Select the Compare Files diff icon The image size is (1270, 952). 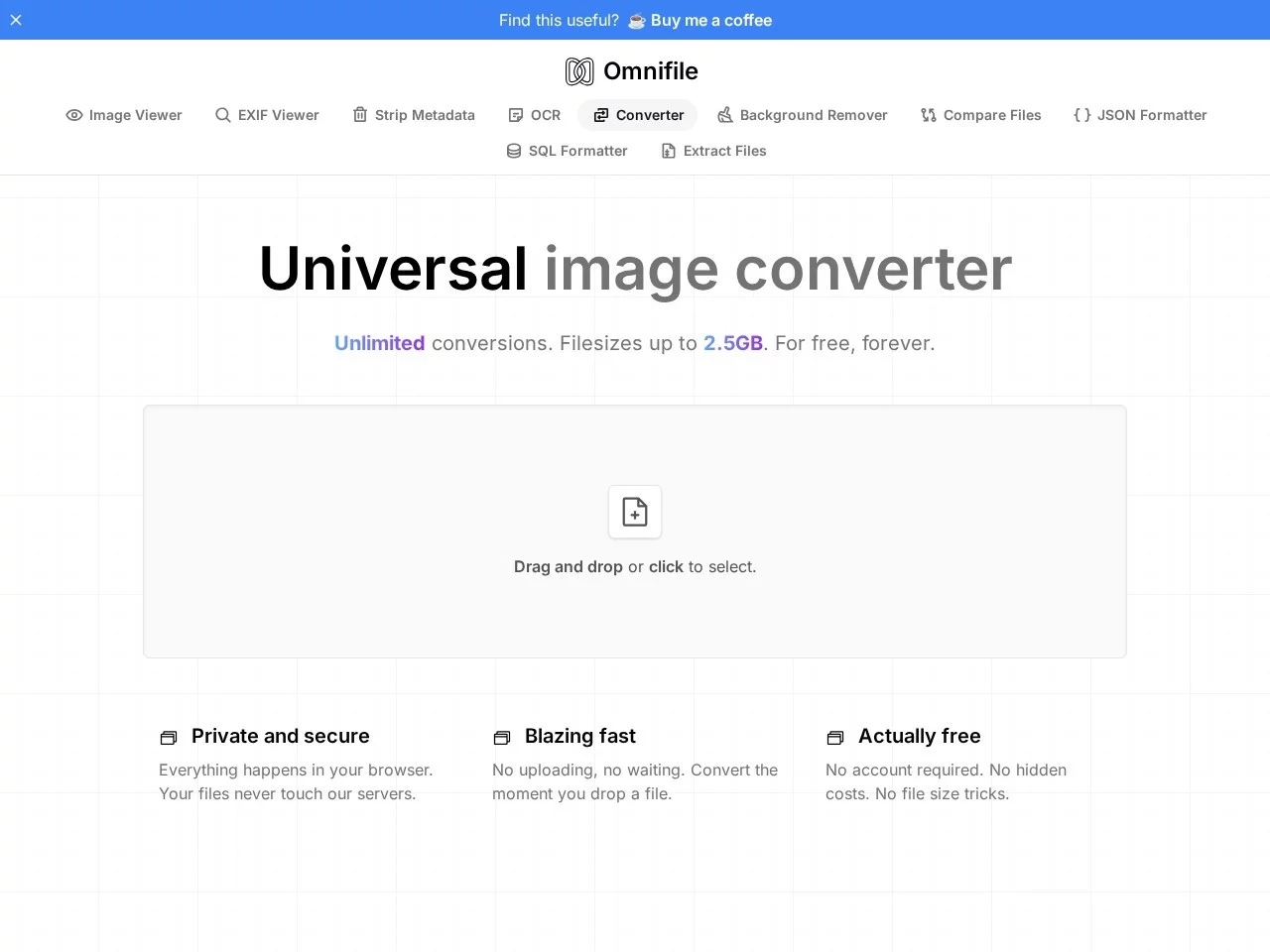click(929, 115)
